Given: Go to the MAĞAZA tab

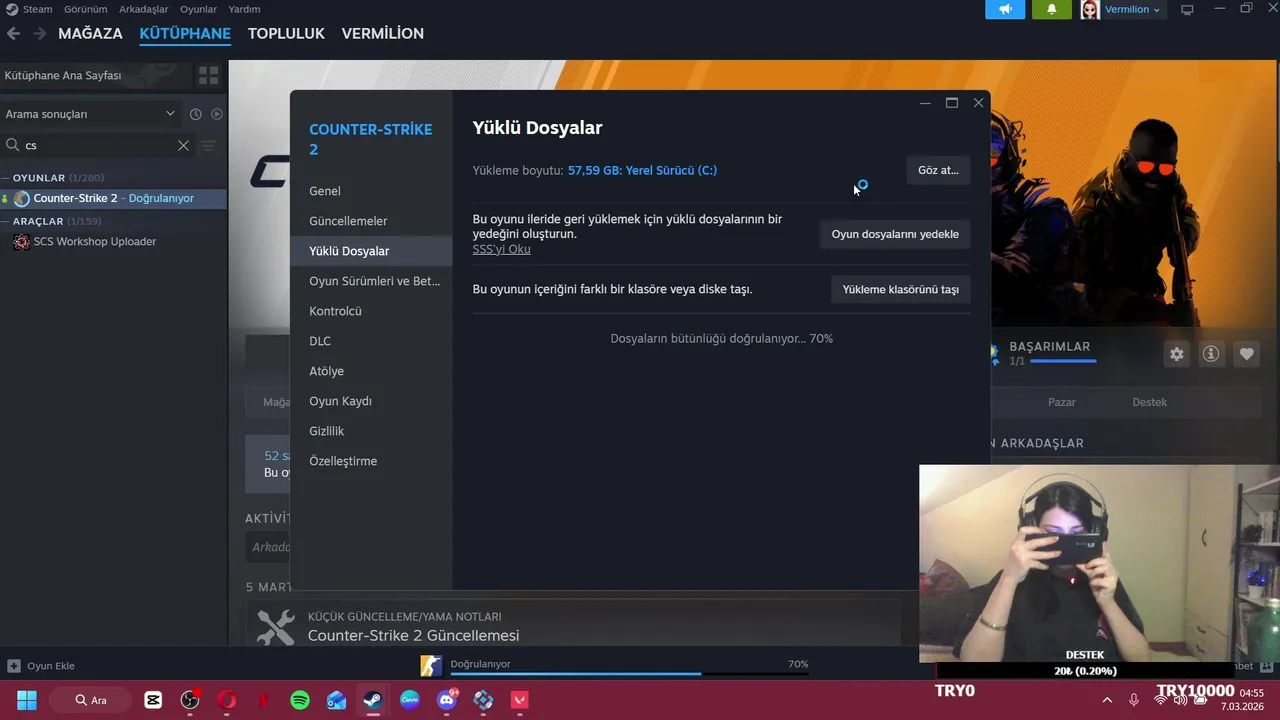Looking at the screenshot, I should [90, 33].
